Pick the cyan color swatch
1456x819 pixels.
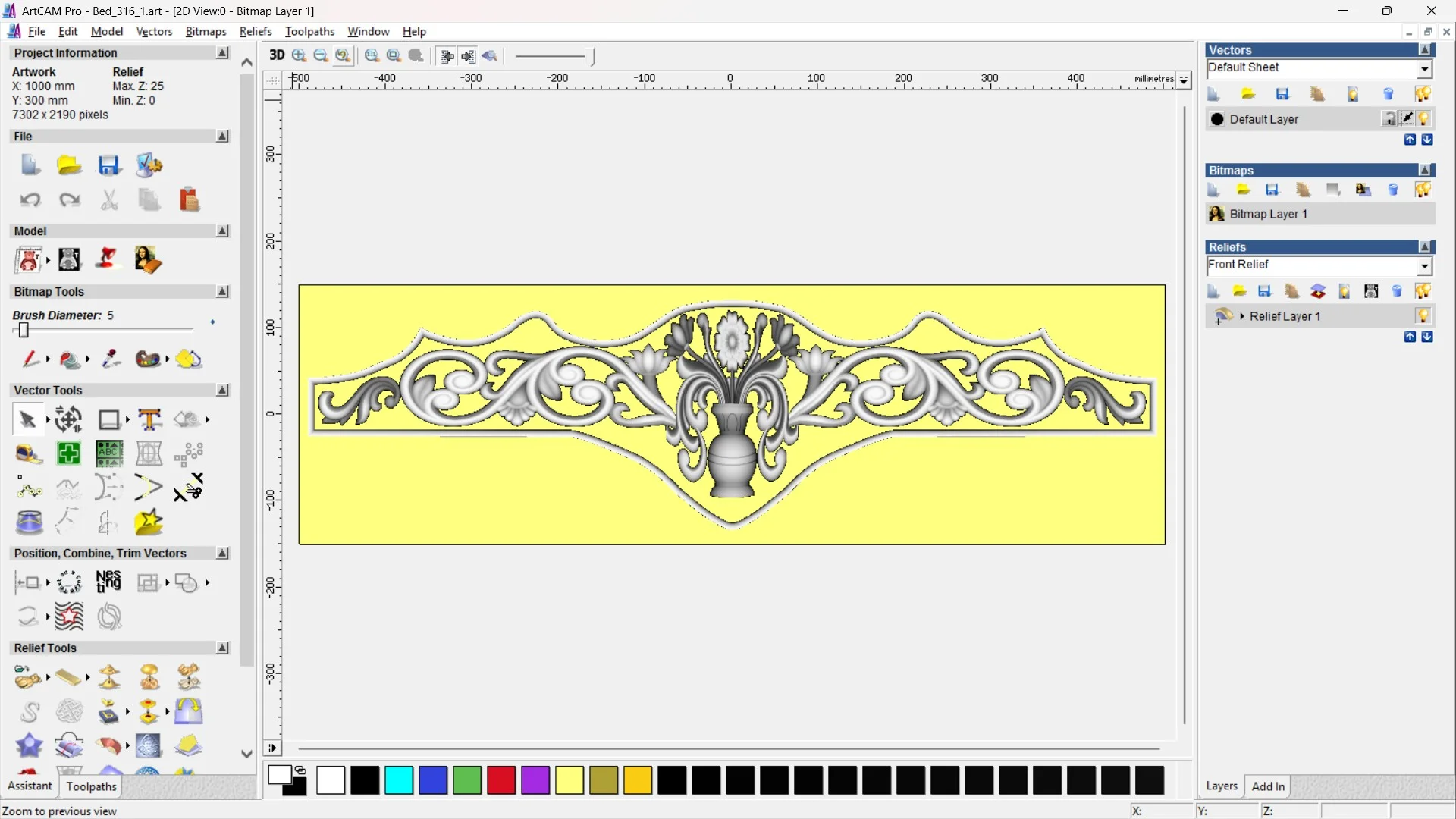(x=399, y=780)
